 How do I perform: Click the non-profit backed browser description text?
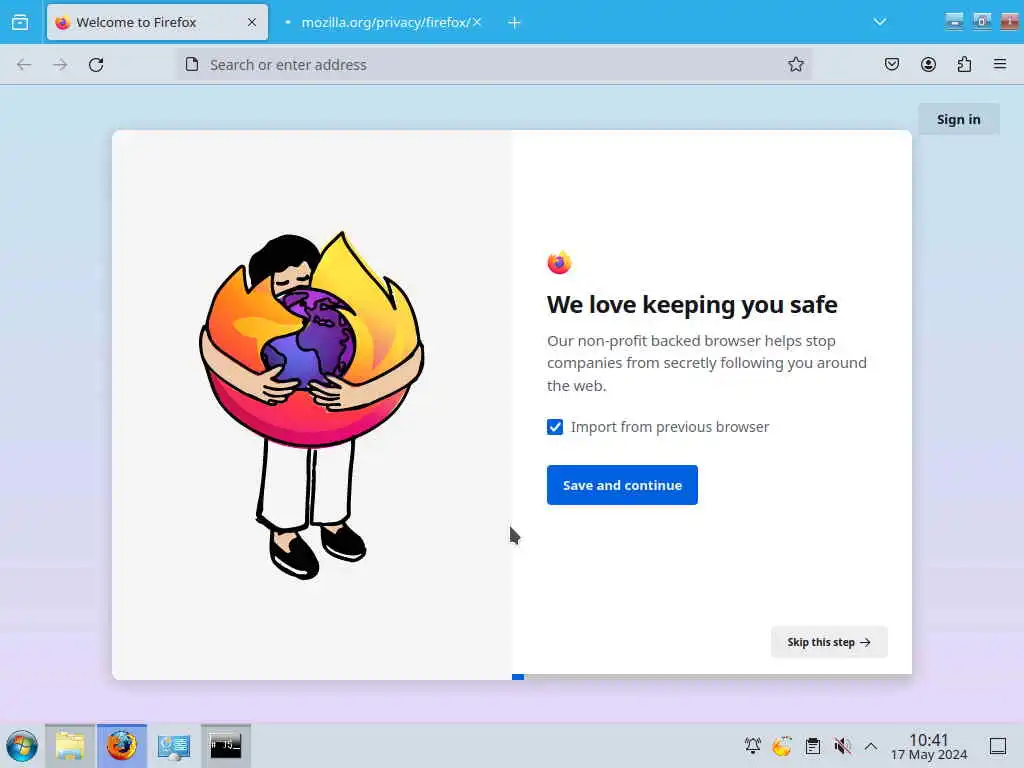click(x=707, y=363)
